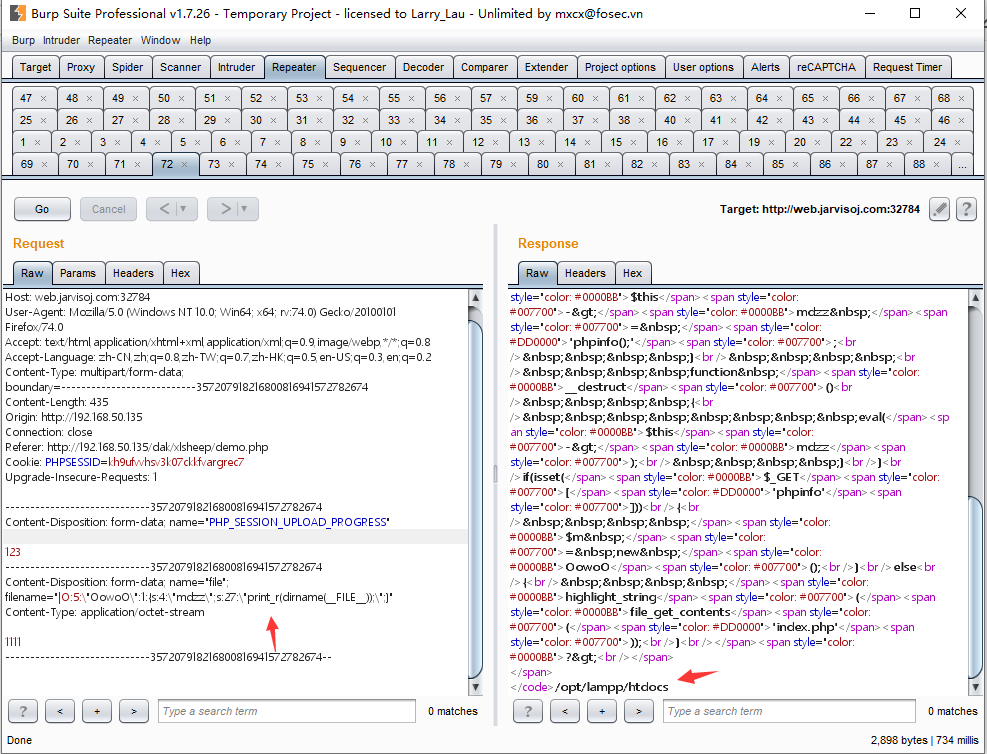Open the Intruder menu
987x754 pixels.
(x=61, y=40)
